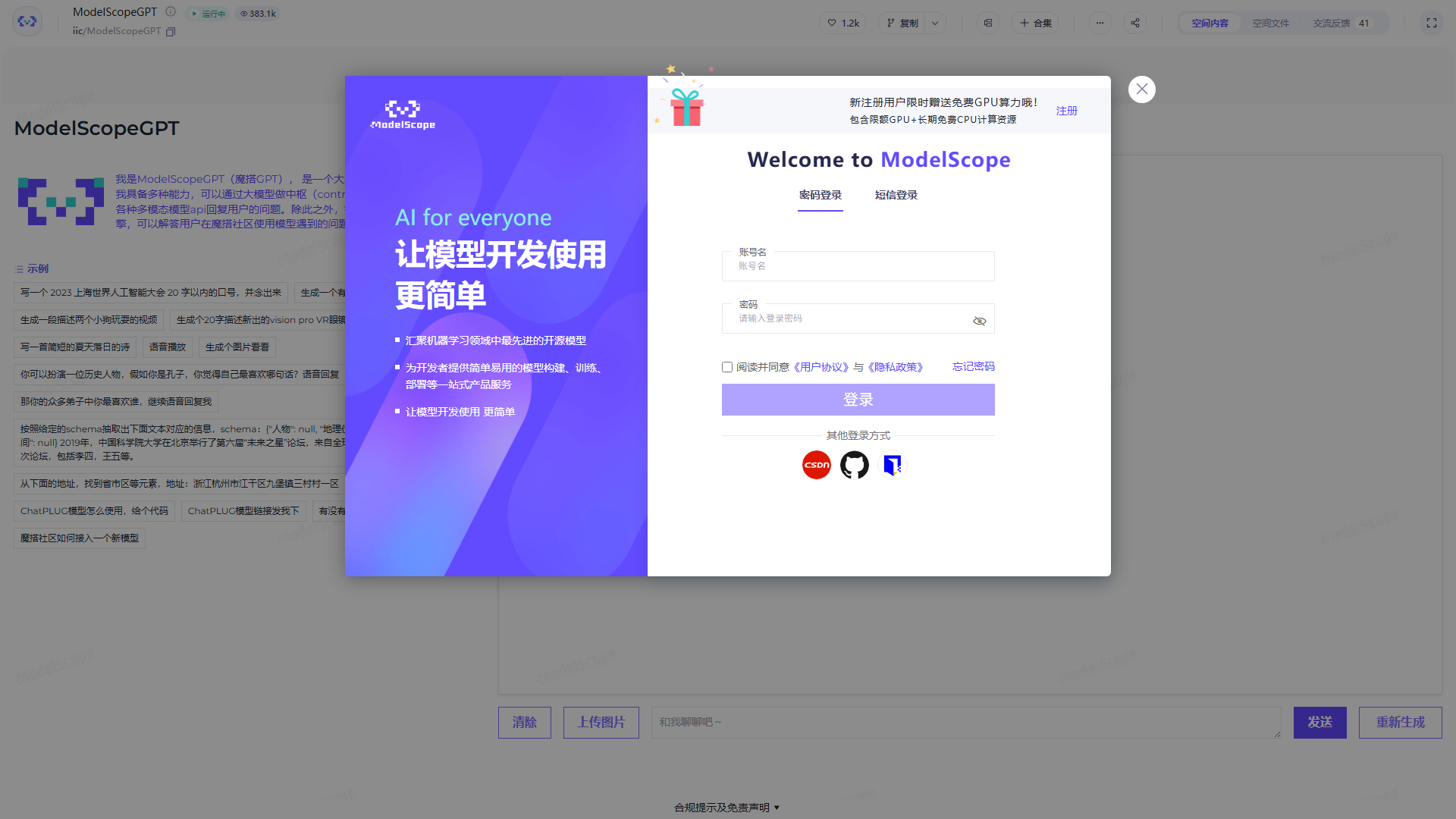Click the 发送 button

[x=1319, y=723]
